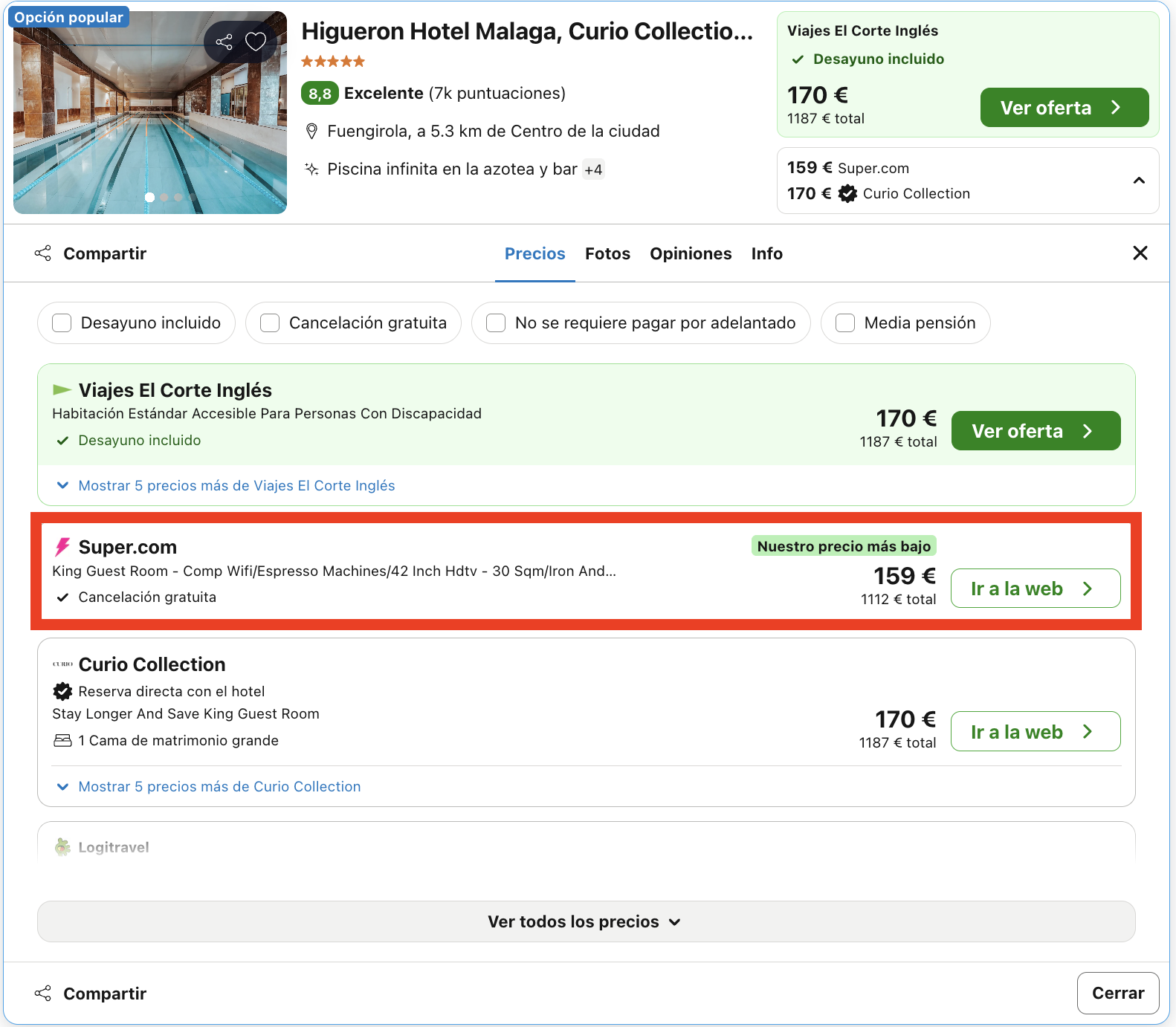The width and height of the screenshot is (1176, 1027).
Task: Click the sparkle amenities icon beside Piscina infinita
Action: (x=312, y=169)
